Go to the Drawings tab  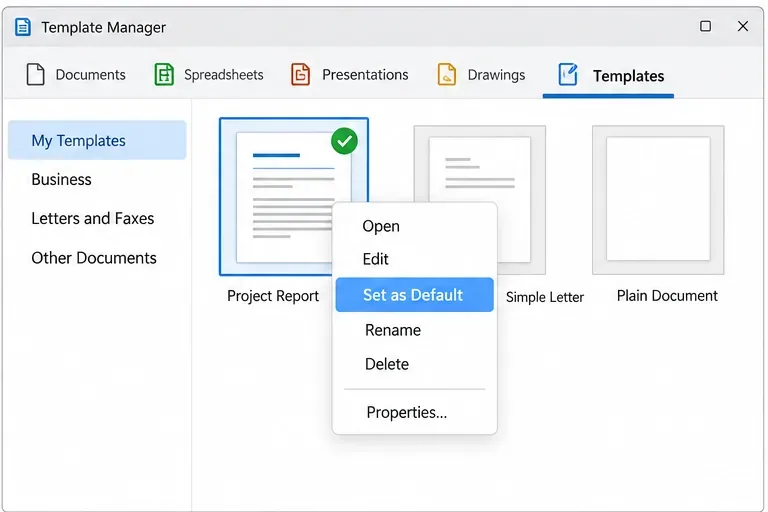[x=481, y=74]
